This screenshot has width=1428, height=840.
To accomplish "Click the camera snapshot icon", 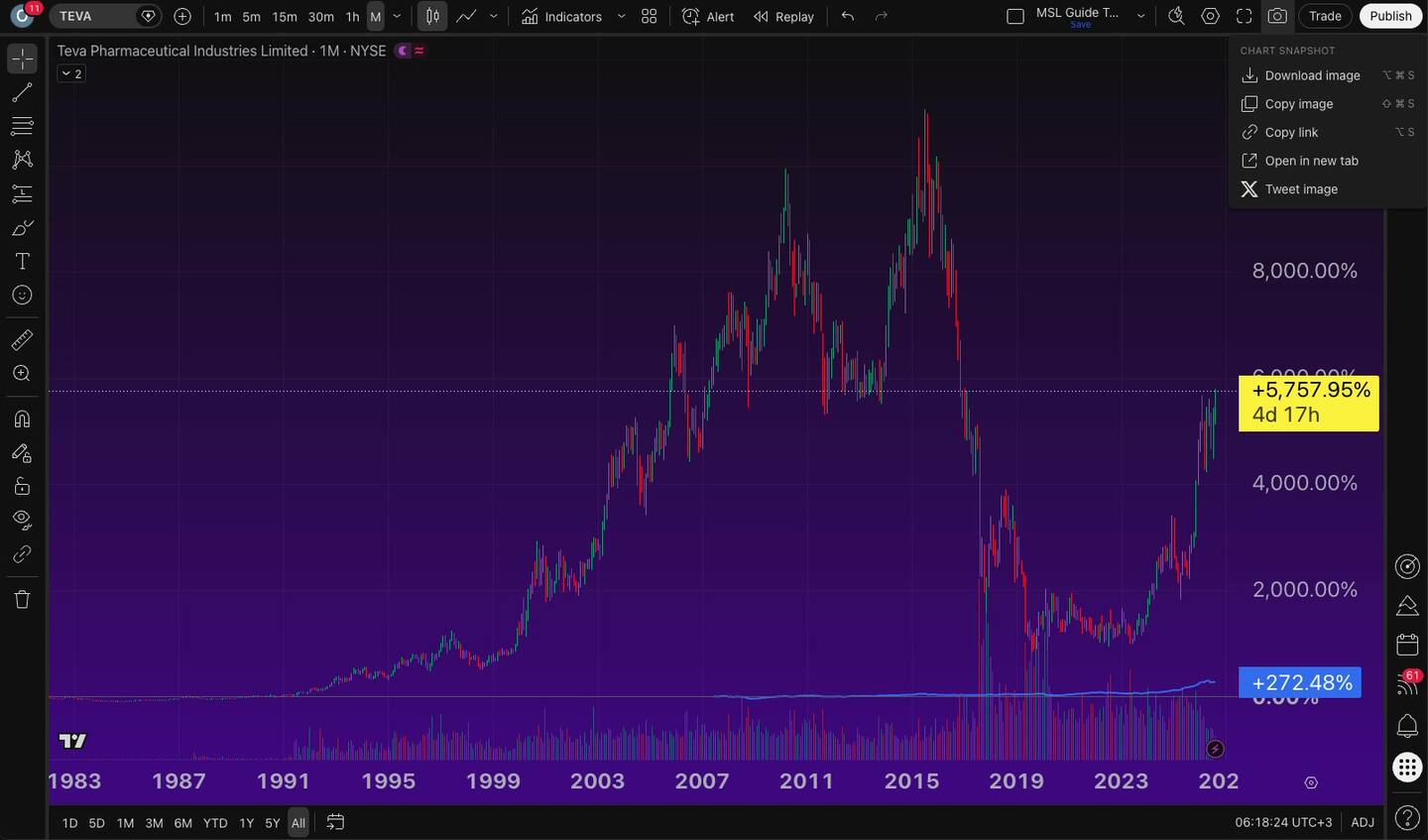I will 1277,16.
